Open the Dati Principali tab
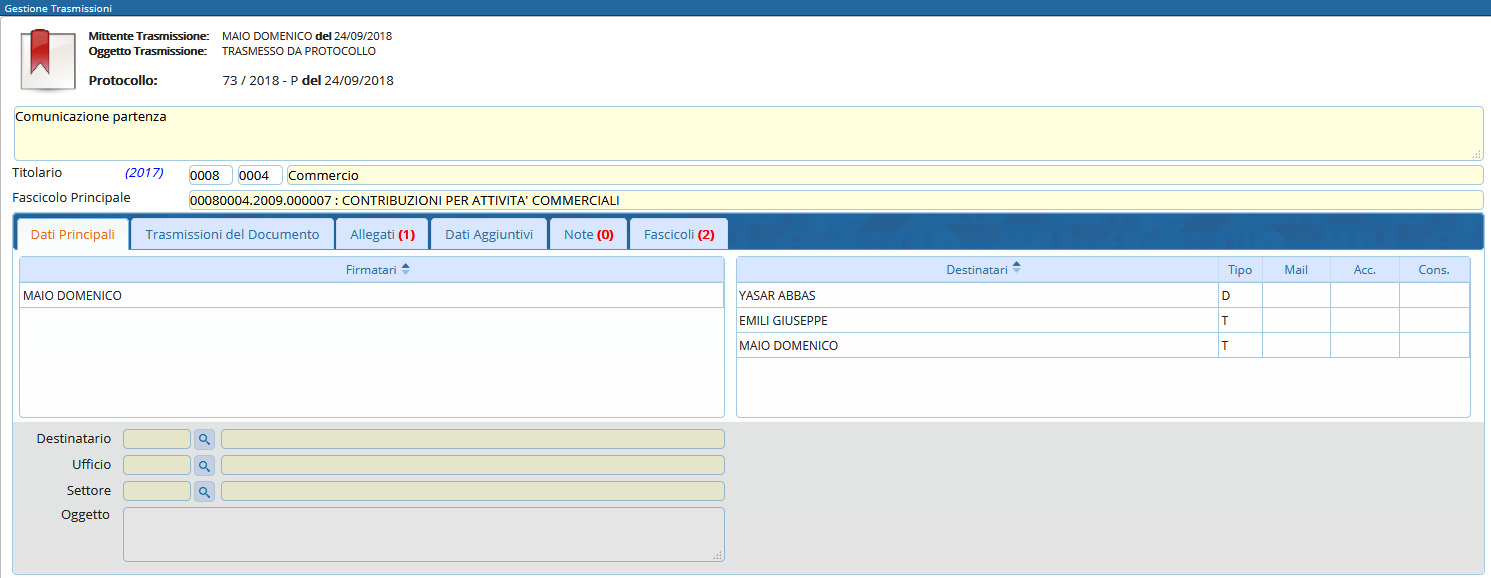 click(73, 234)
